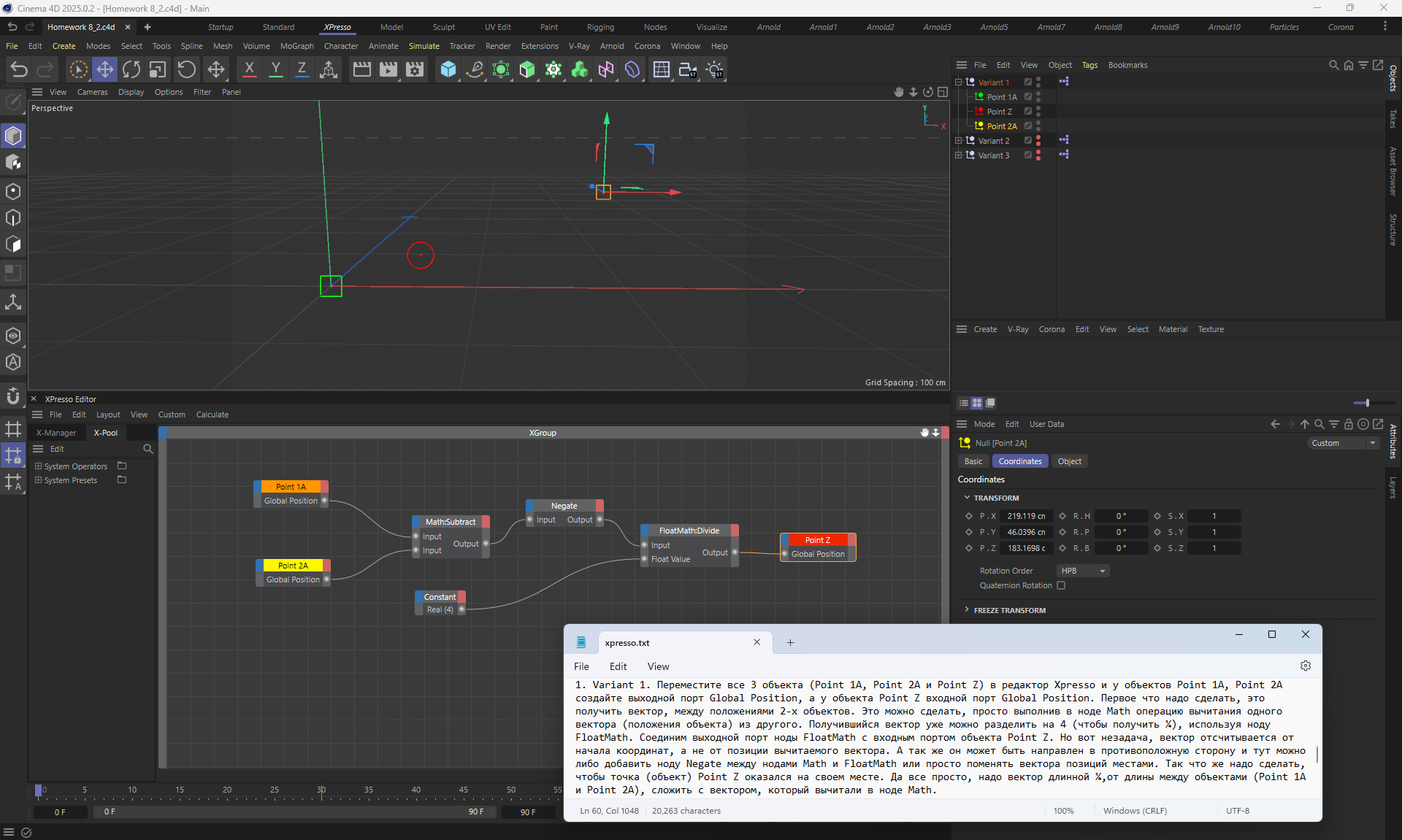Select the Move tool in toolbar
1402x840 pixels.
pos(105,69)
